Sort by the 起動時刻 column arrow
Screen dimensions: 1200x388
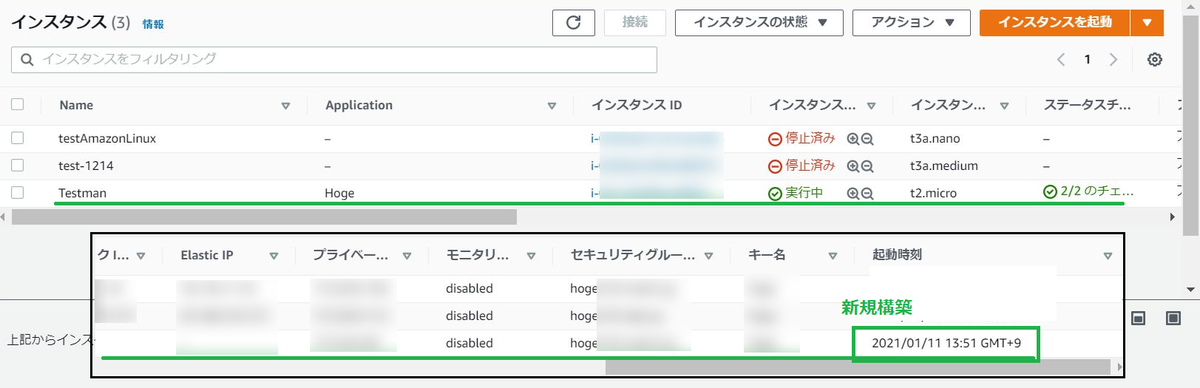pos(1107,256)
